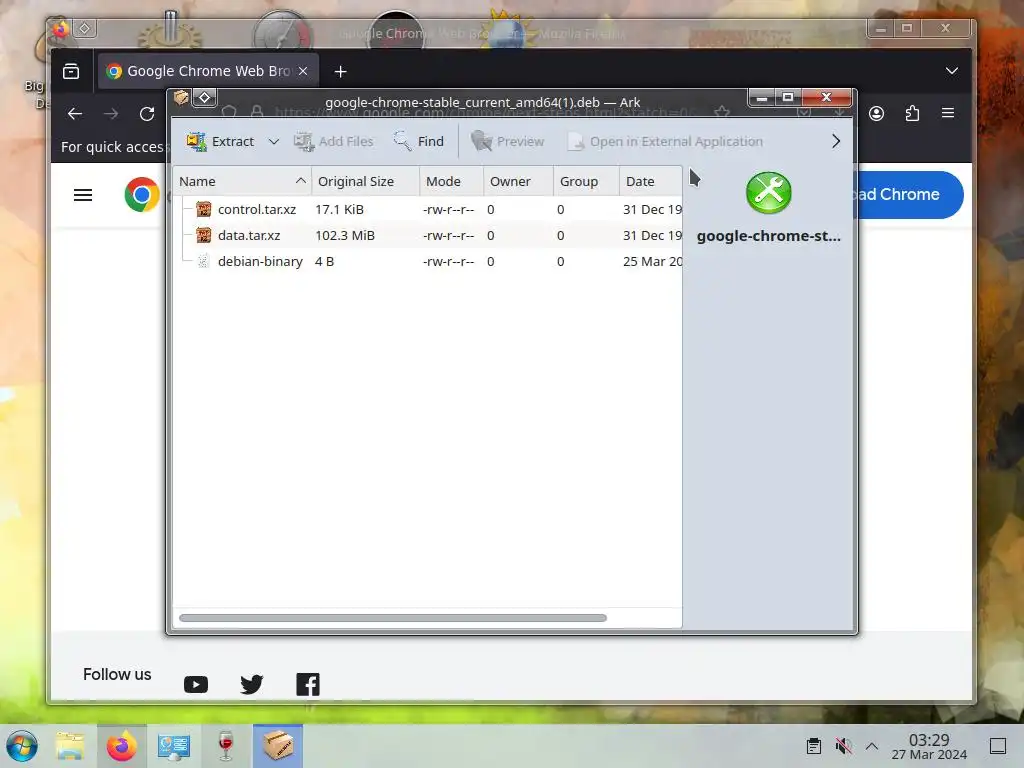The image size is (1024, 768).
Task: Open the start menu on taskbar
Action: (22, 746)
